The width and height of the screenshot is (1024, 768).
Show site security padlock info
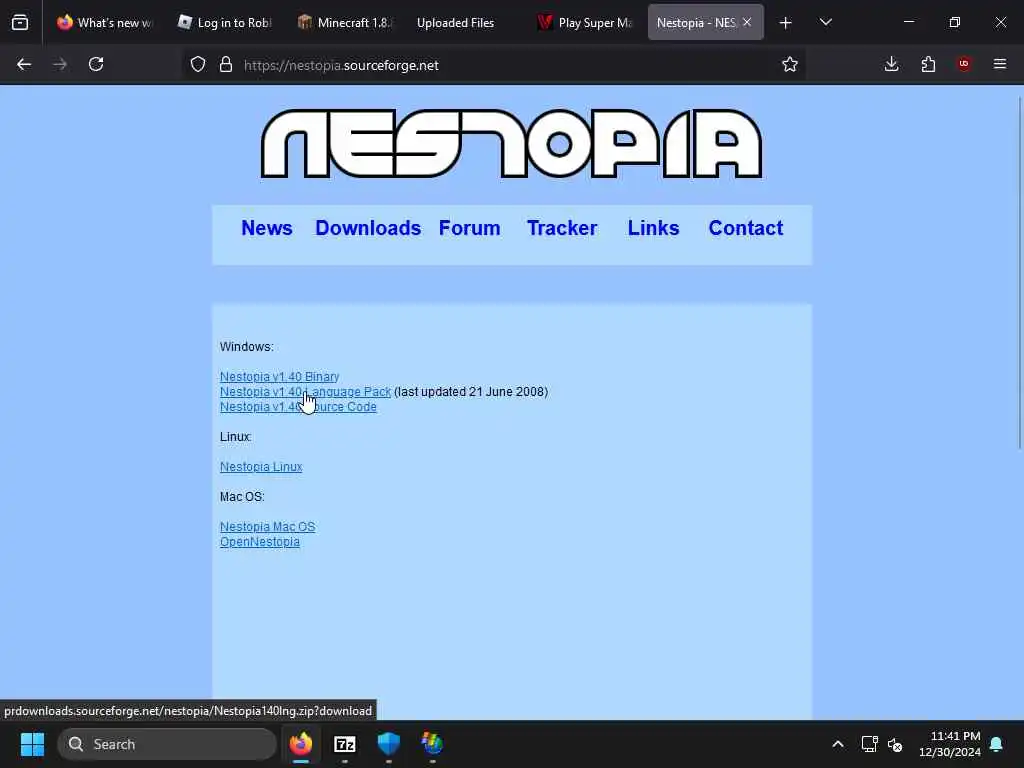click(x=226, y=64)
